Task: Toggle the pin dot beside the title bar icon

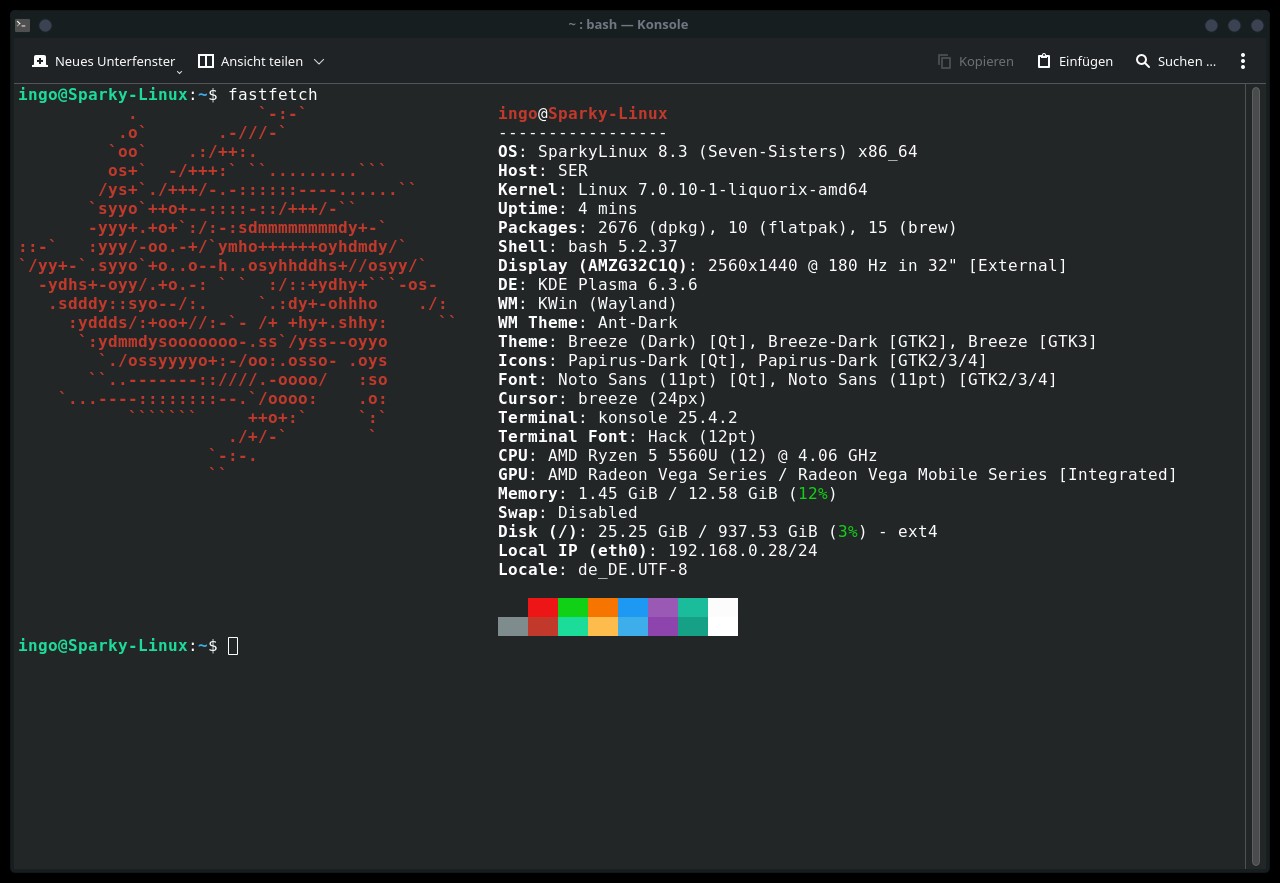Action: tap(45, 25)
